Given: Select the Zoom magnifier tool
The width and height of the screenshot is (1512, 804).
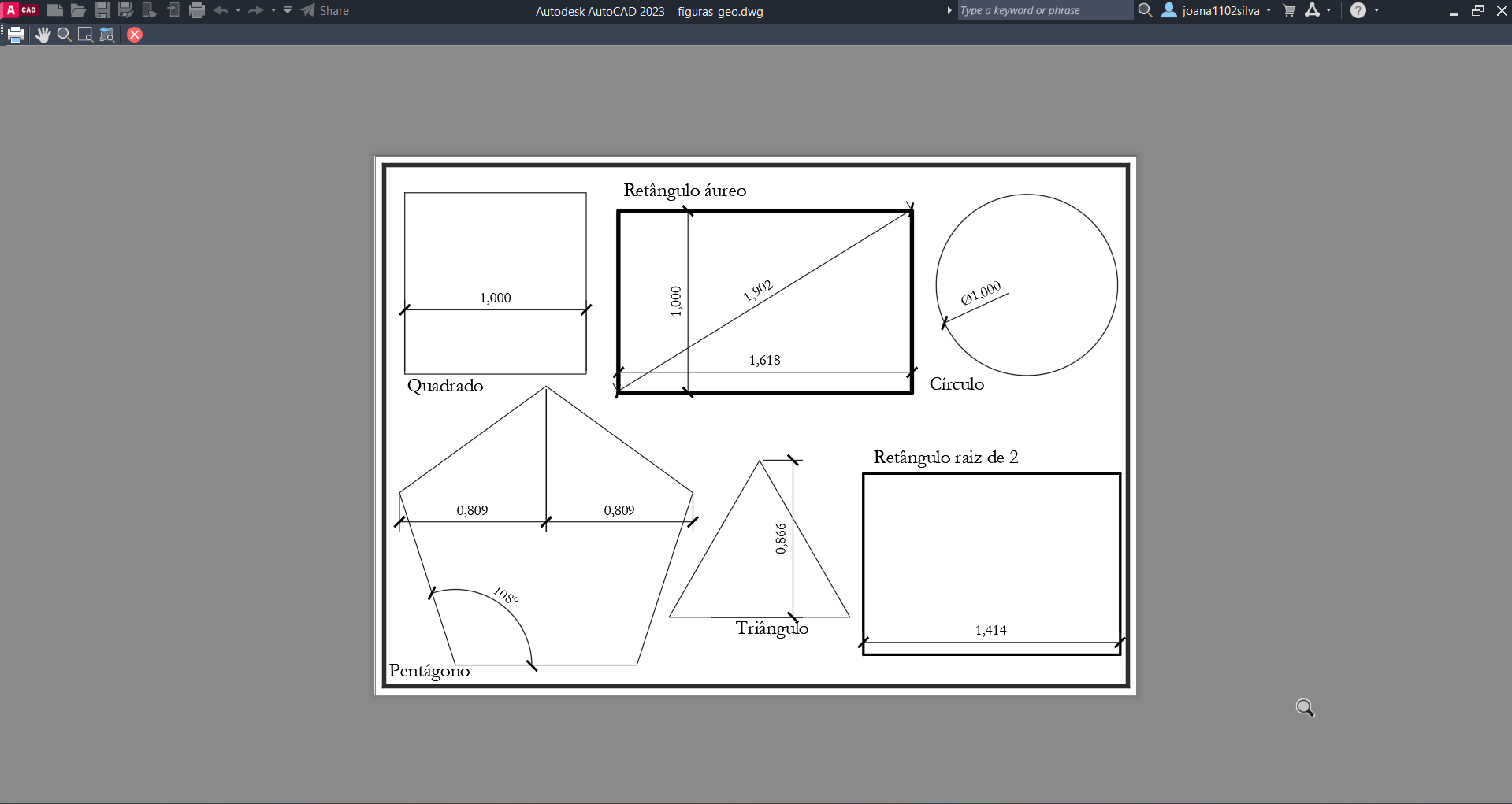Looking at the screenshot, I should coord(65,35).
